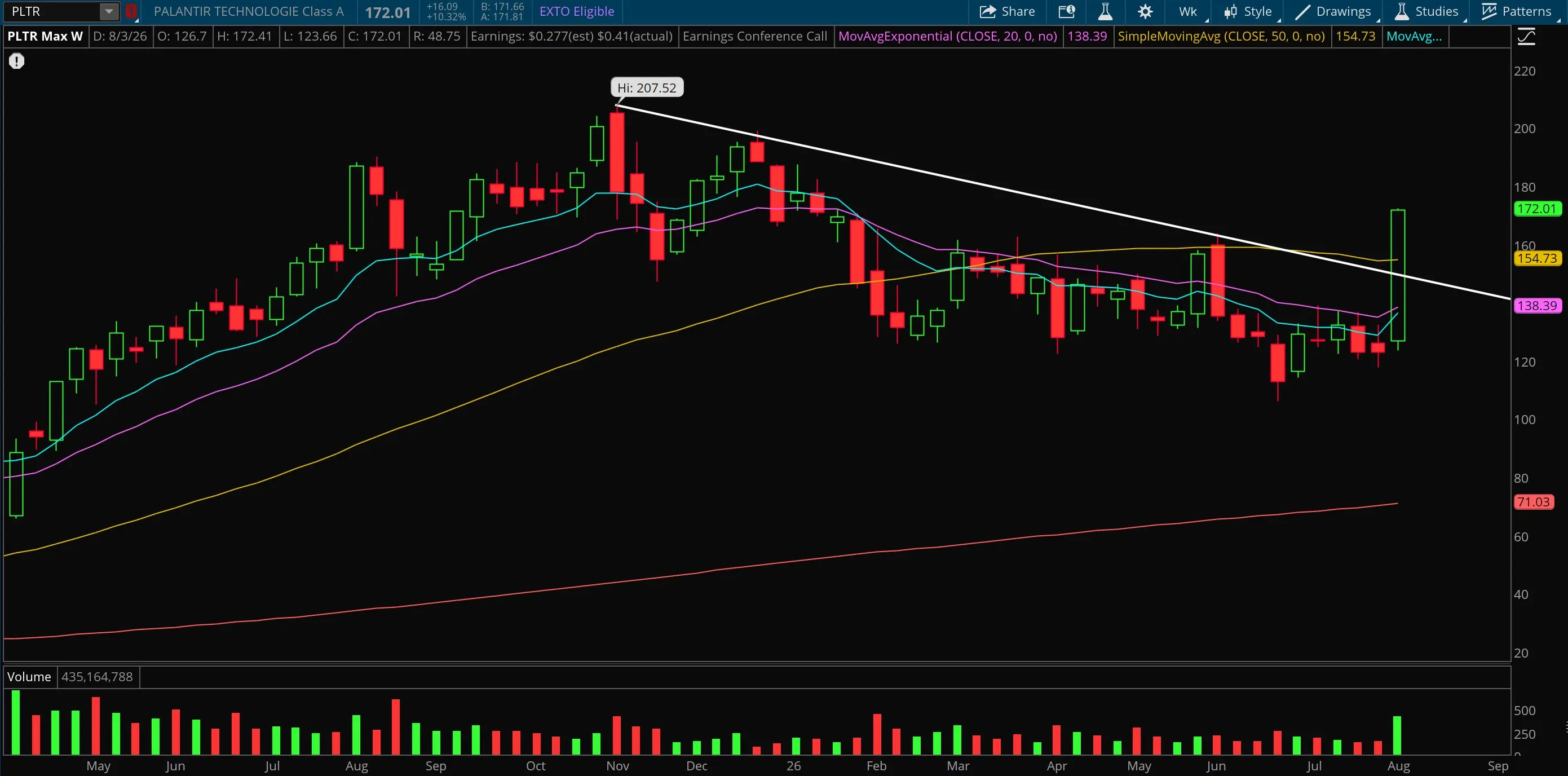Click the 138.39 value in the study header

[x=1087, y=36]
